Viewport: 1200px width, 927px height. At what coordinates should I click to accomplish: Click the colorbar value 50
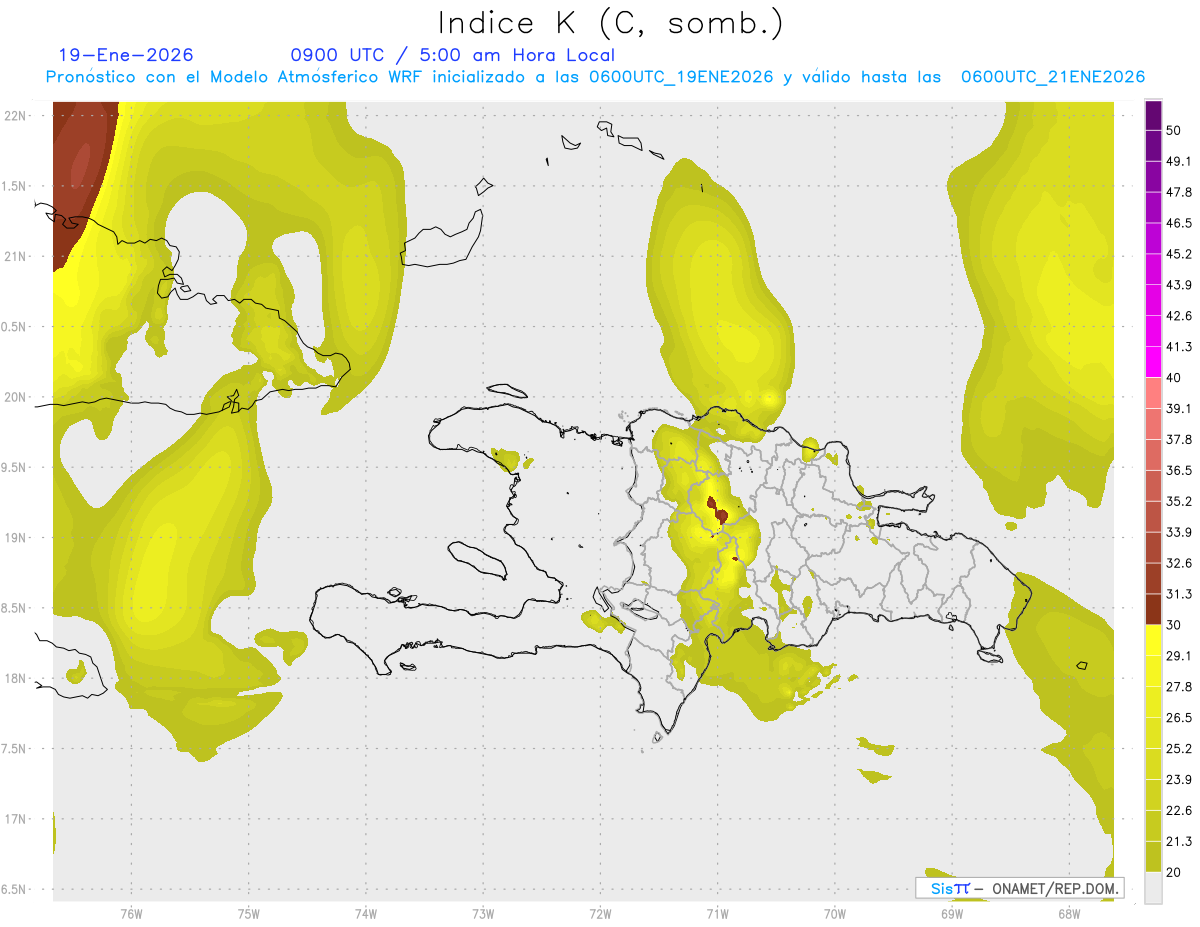[x=1174, y=130]
